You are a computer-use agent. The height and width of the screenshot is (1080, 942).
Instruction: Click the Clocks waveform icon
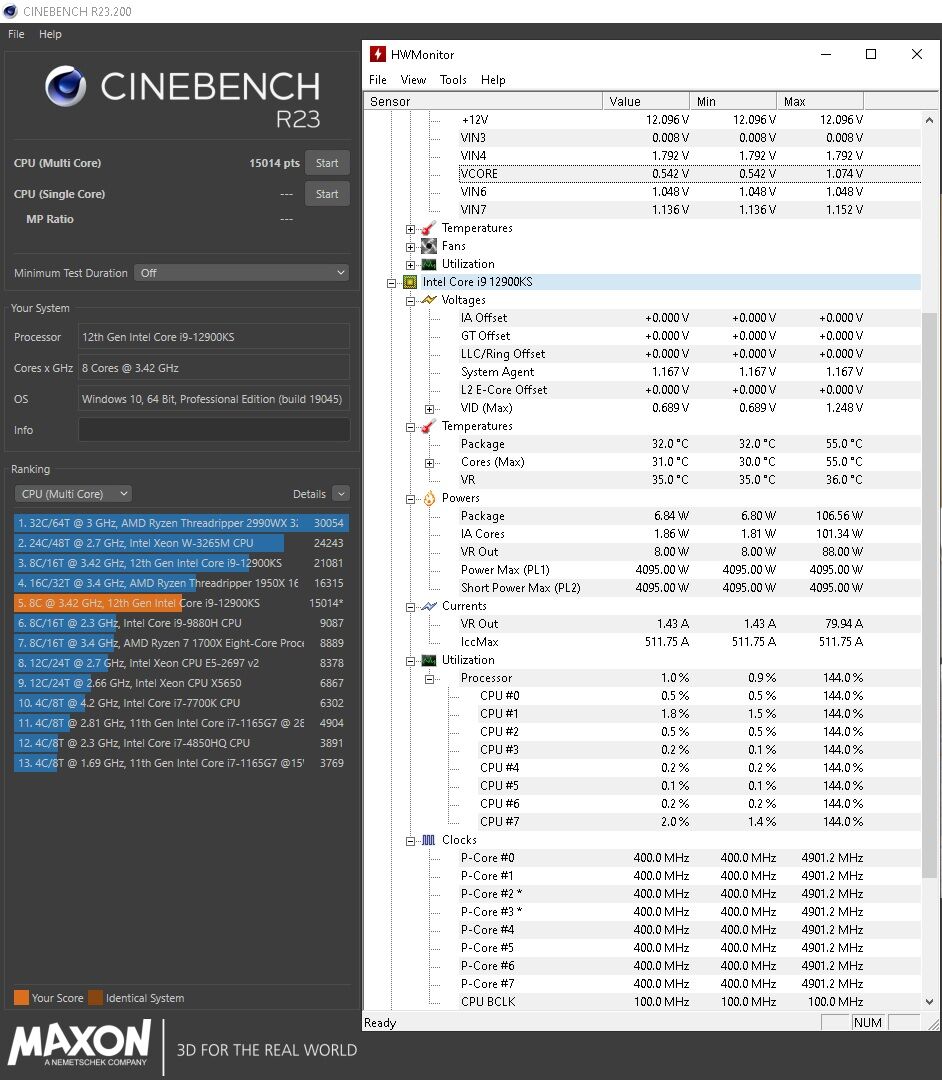(429, 840)
